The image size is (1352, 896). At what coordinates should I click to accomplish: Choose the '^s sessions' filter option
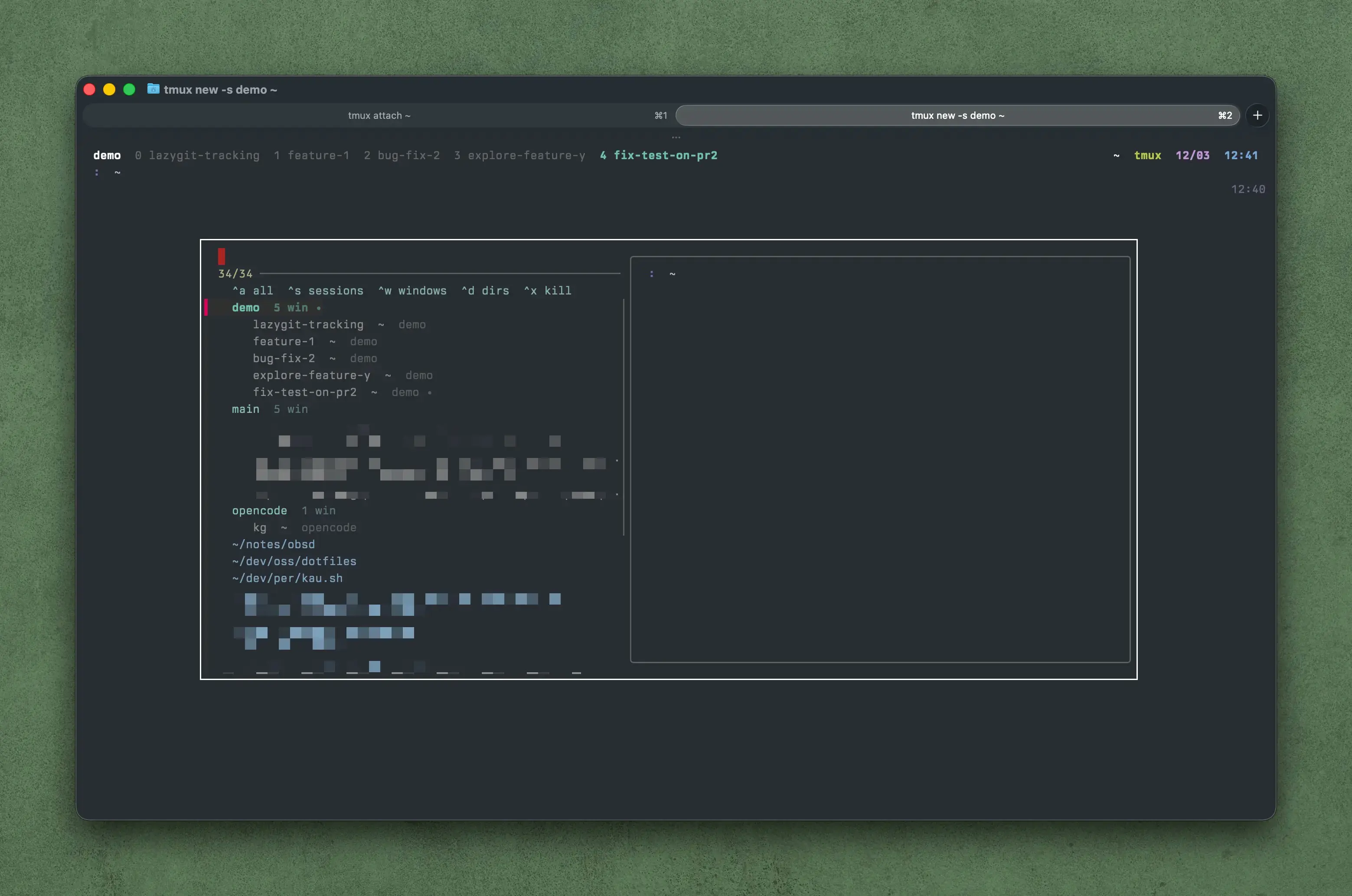326,291
